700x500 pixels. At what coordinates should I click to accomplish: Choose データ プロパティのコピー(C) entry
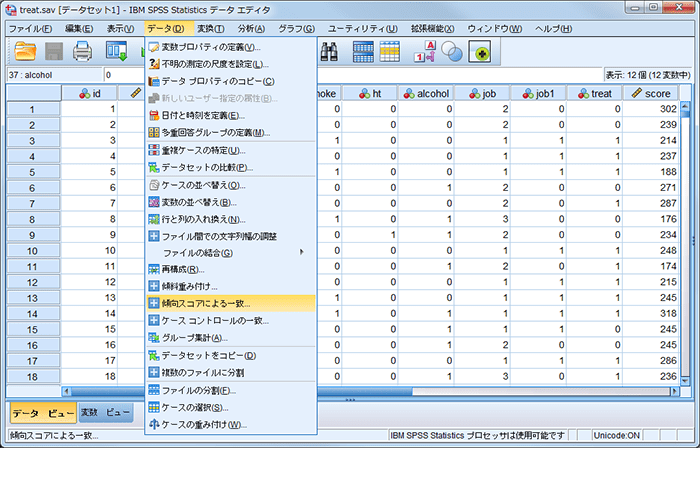231,81
